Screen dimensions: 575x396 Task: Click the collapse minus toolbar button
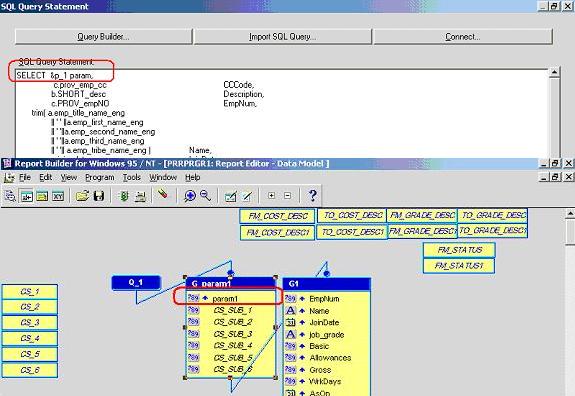(288, 195)
